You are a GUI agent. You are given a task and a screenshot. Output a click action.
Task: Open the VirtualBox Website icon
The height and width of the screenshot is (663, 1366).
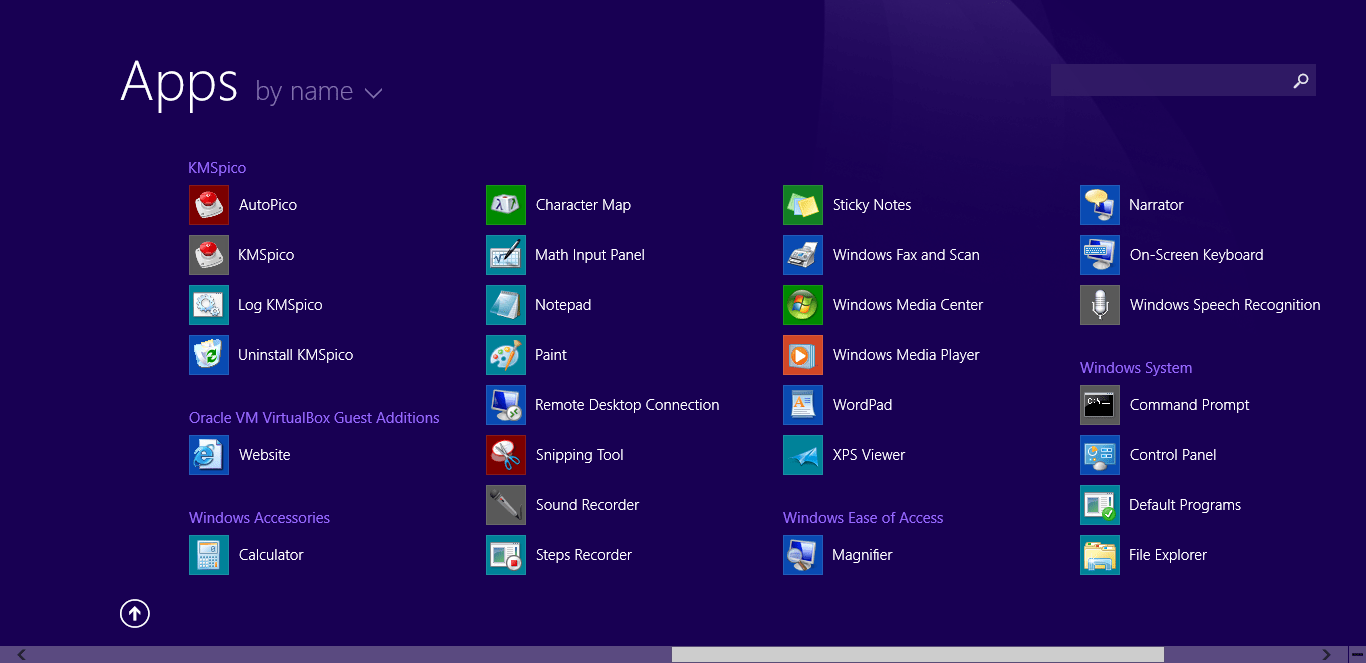pyautogui.click(x=209, y=455)
